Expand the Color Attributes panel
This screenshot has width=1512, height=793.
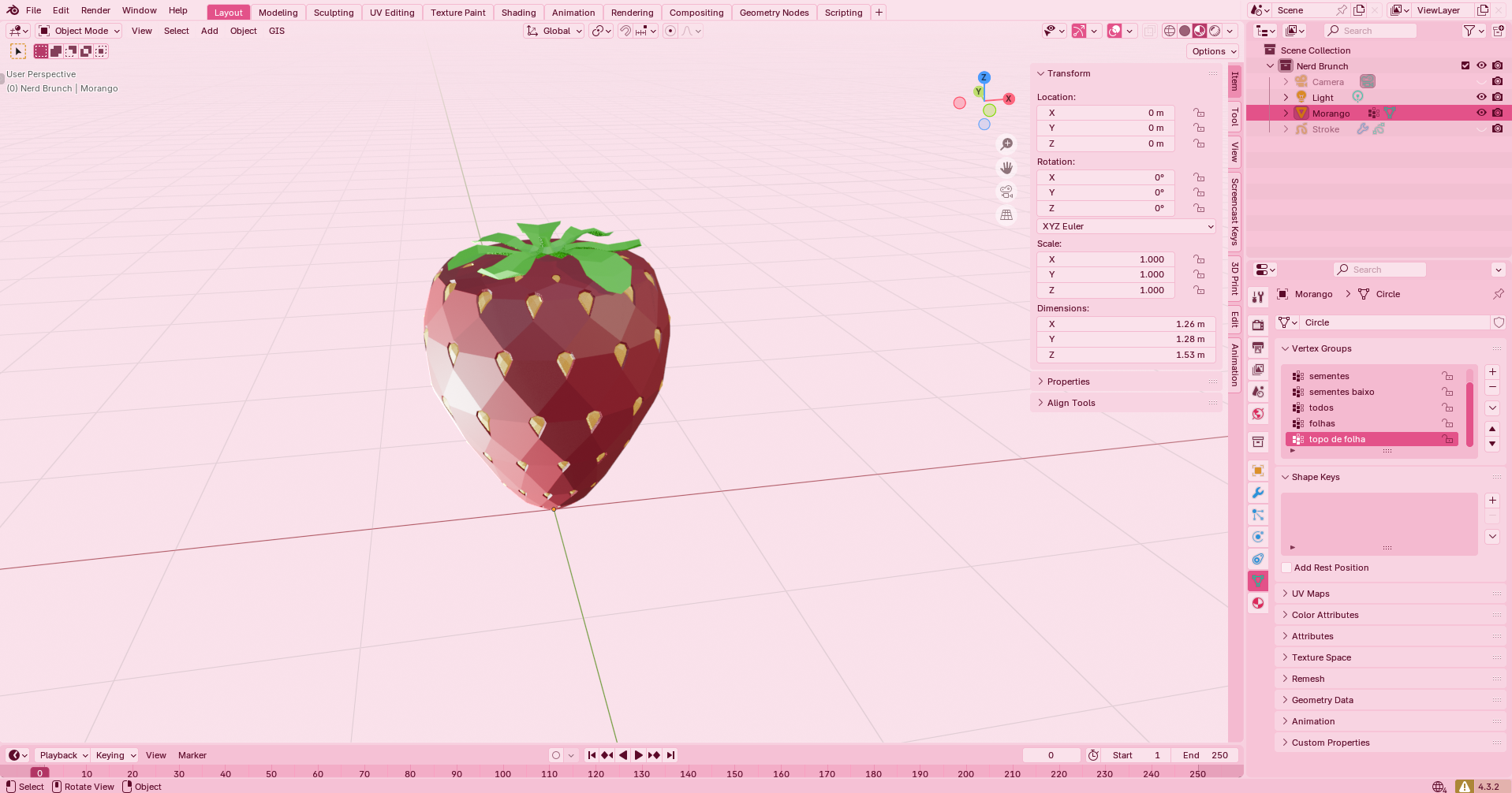tap(1286, 615)
